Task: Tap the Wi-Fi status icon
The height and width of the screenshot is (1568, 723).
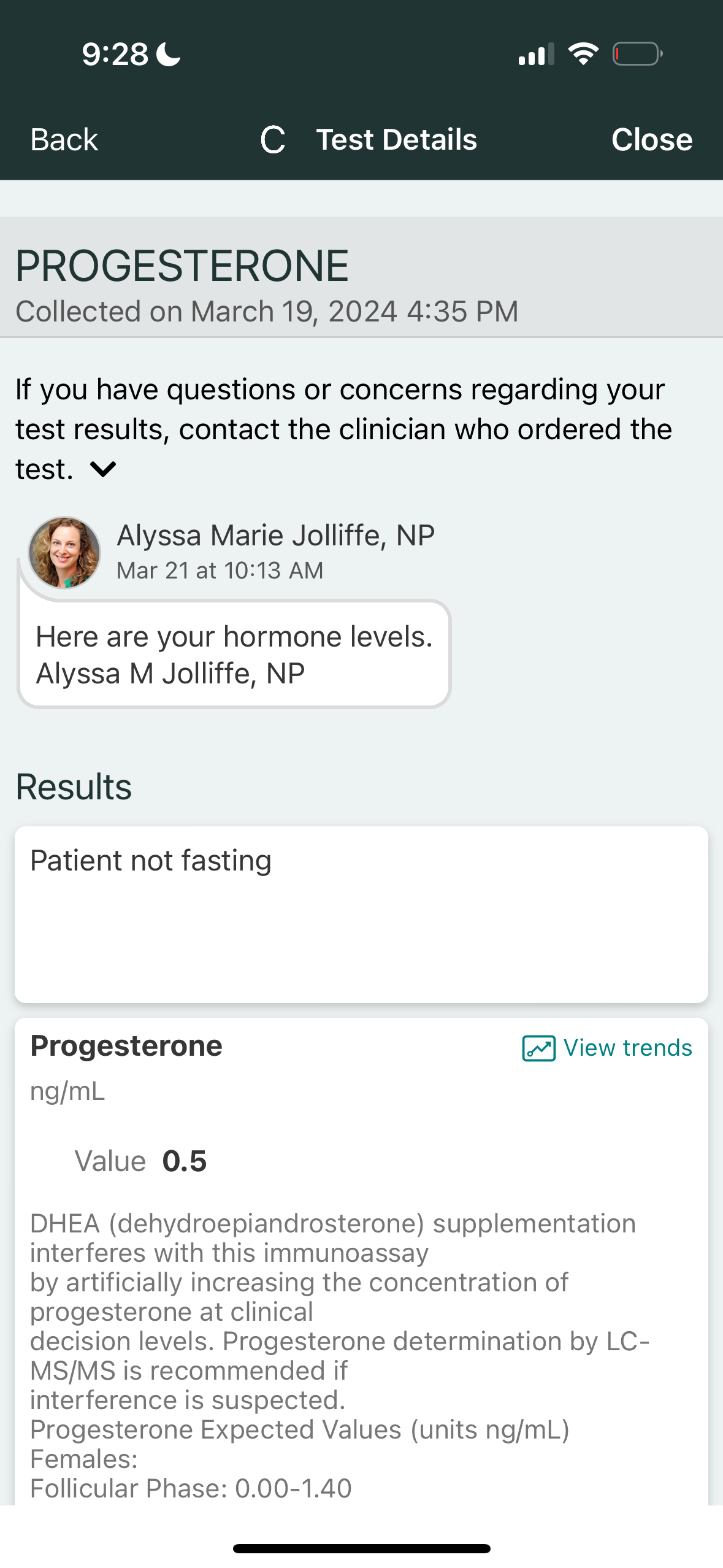Action: tap(583, 54)
